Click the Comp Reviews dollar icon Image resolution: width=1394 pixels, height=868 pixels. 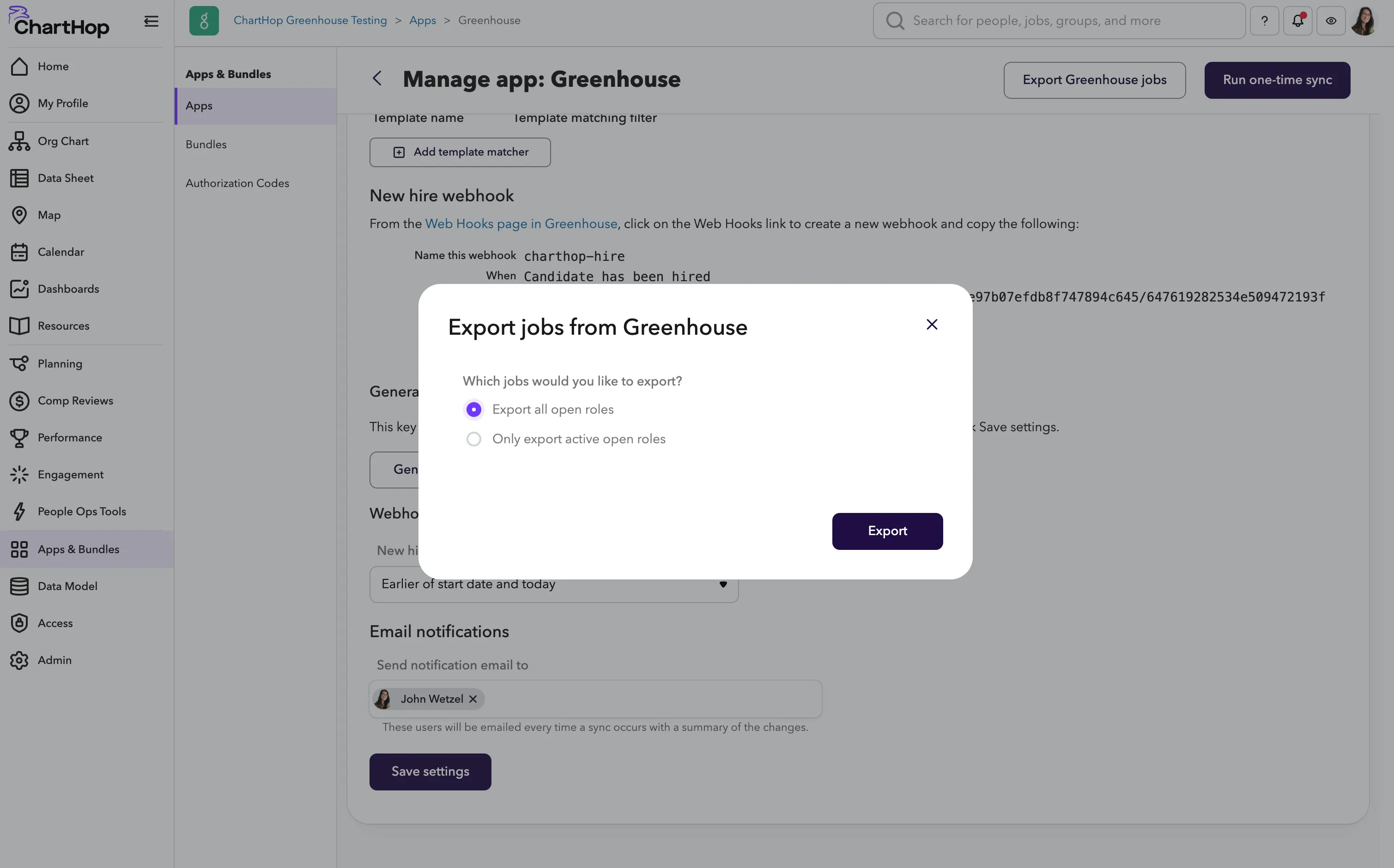pos(19,401)
